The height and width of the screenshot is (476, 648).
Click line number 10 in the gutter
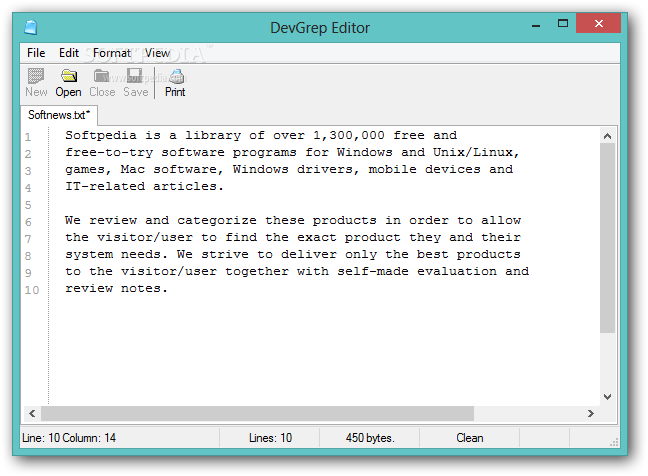click(31, 290)
